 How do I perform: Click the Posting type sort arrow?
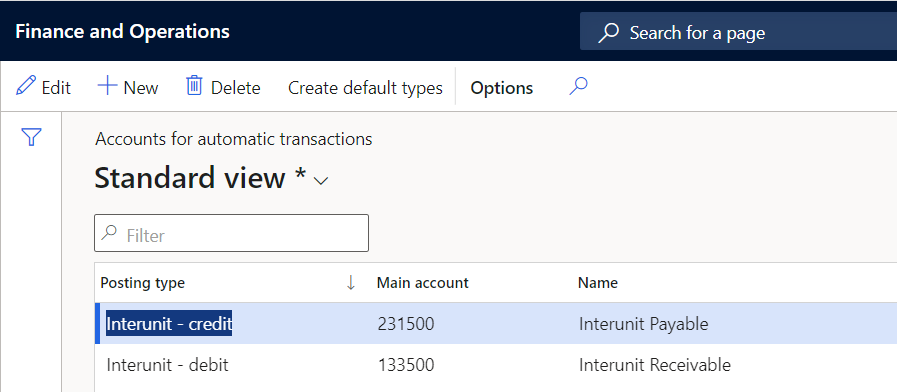(x=351, y=282)
